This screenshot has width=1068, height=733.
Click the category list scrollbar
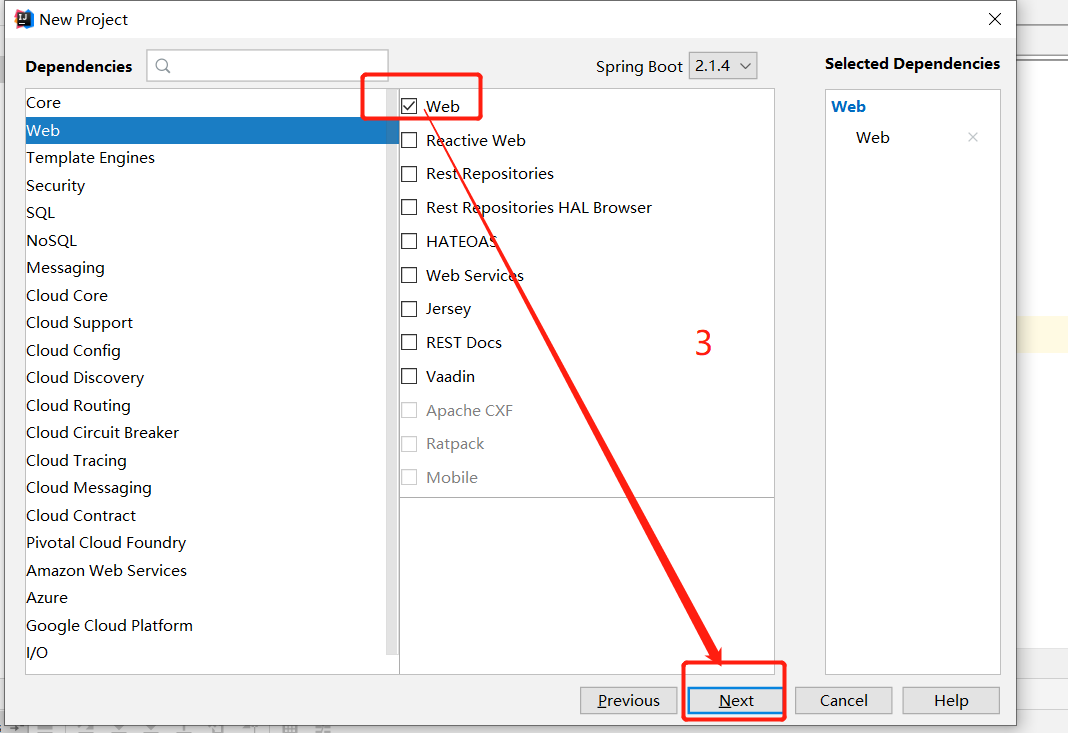(392, 371)
